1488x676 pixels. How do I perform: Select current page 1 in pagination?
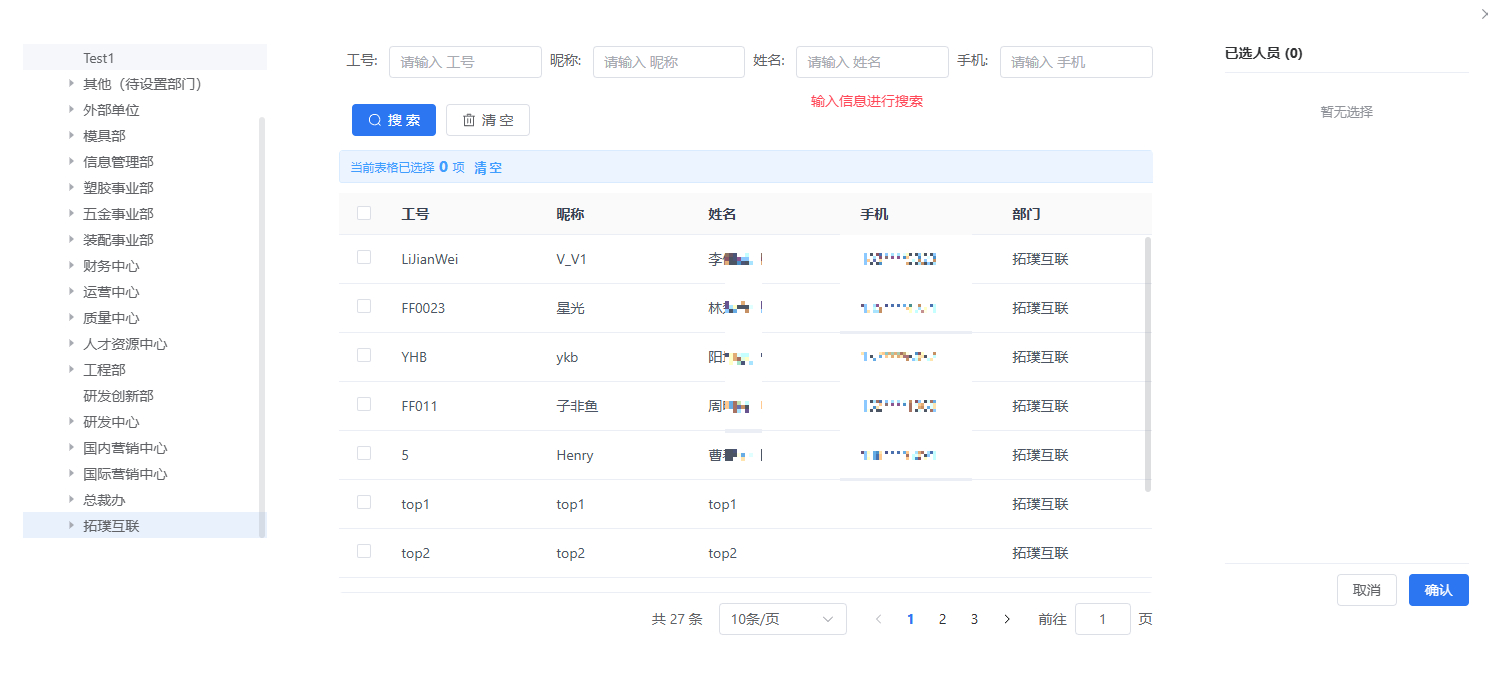click(x=910, y=619)
